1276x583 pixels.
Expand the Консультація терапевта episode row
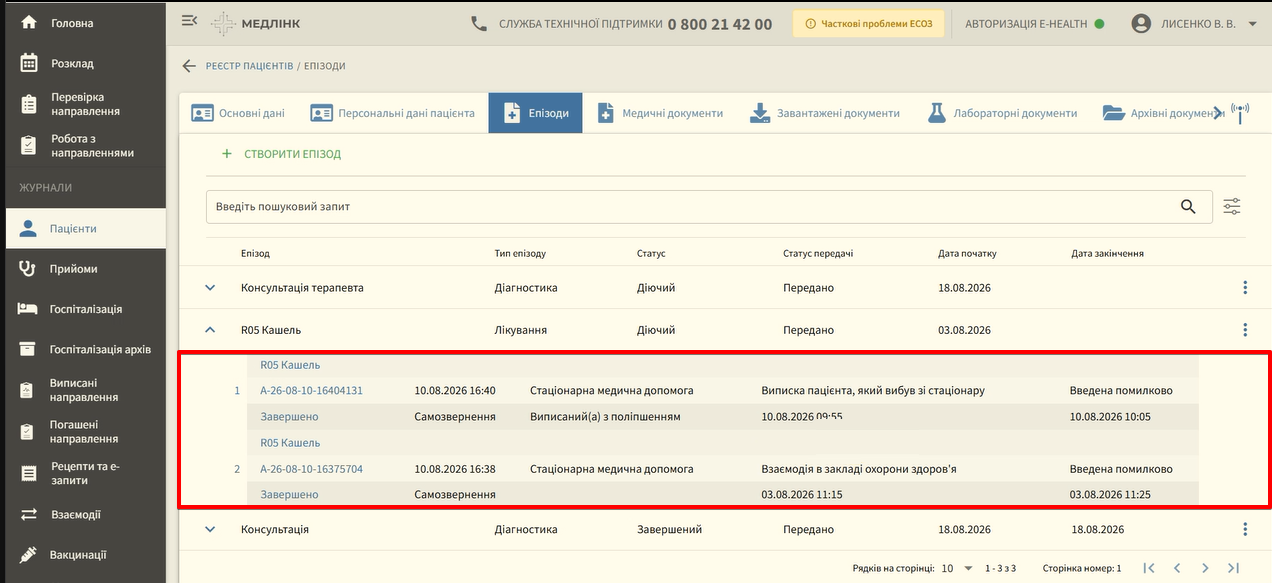click(x=210, y=288)
